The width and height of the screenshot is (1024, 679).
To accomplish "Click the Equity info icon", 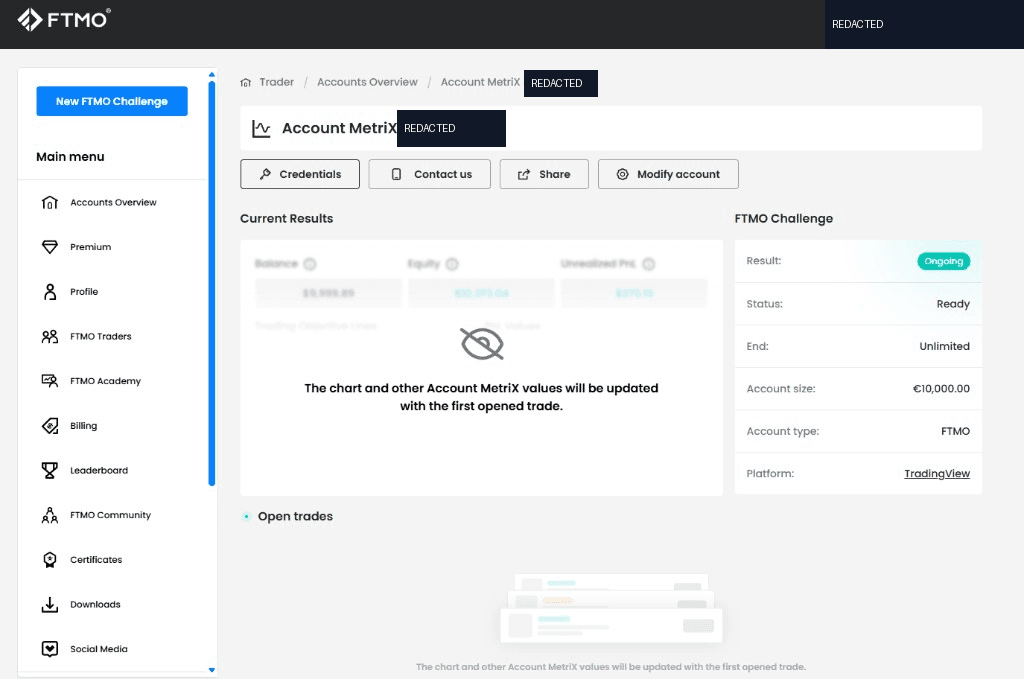I will (452, 264).
